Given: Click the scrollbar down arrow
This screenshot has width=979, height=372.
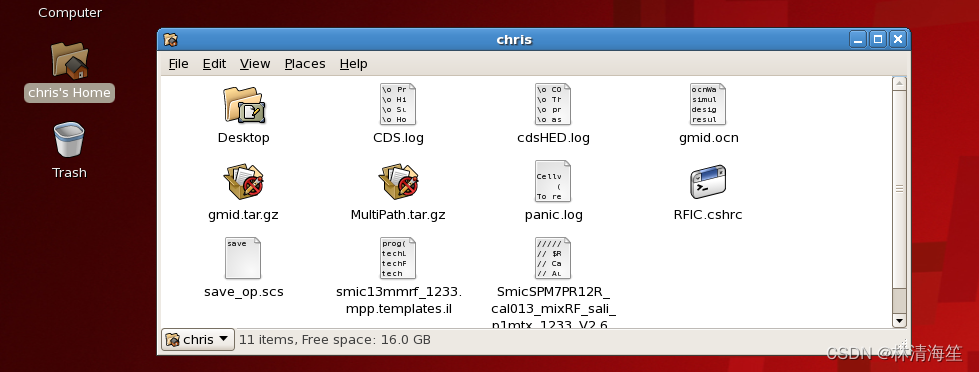Looking at the screenshot, I should tap(899, 320).
